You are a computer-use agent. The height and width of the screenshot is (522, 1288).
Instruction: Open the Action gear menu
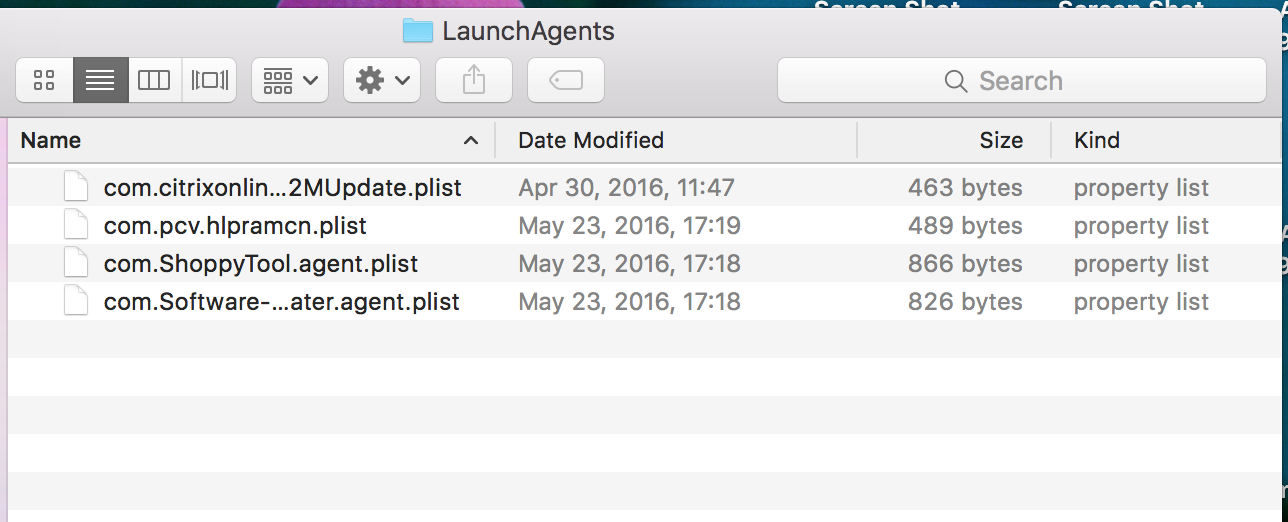click(382, 81)
